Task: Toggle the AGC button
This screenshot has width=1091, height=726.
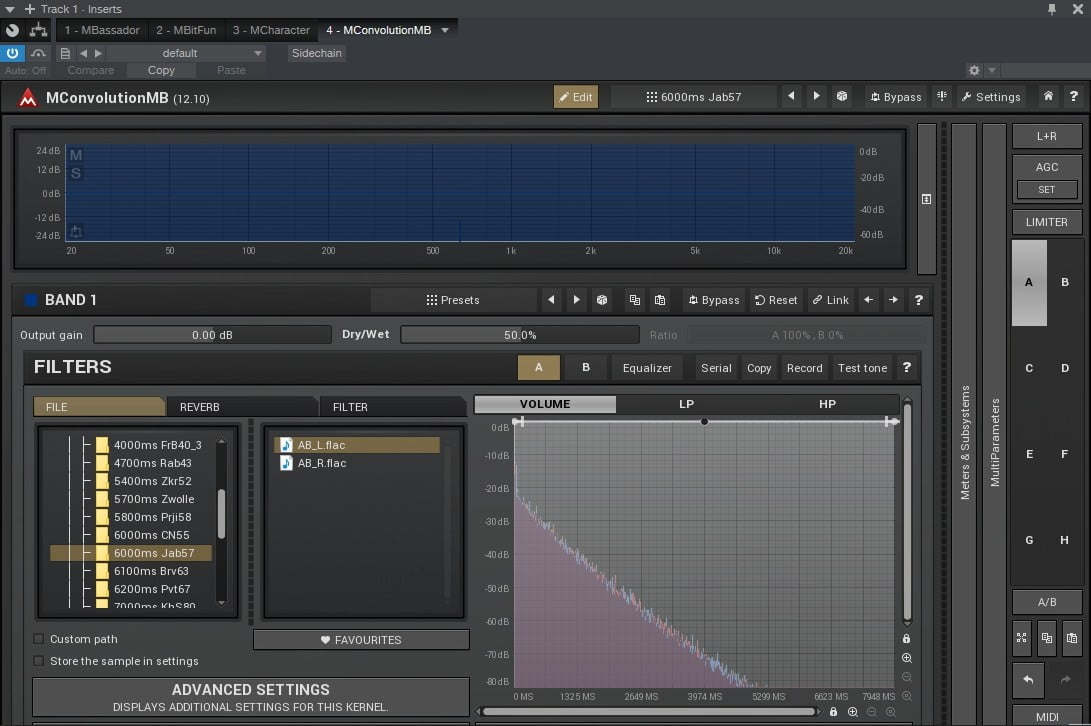Action: pos(1046,167)
